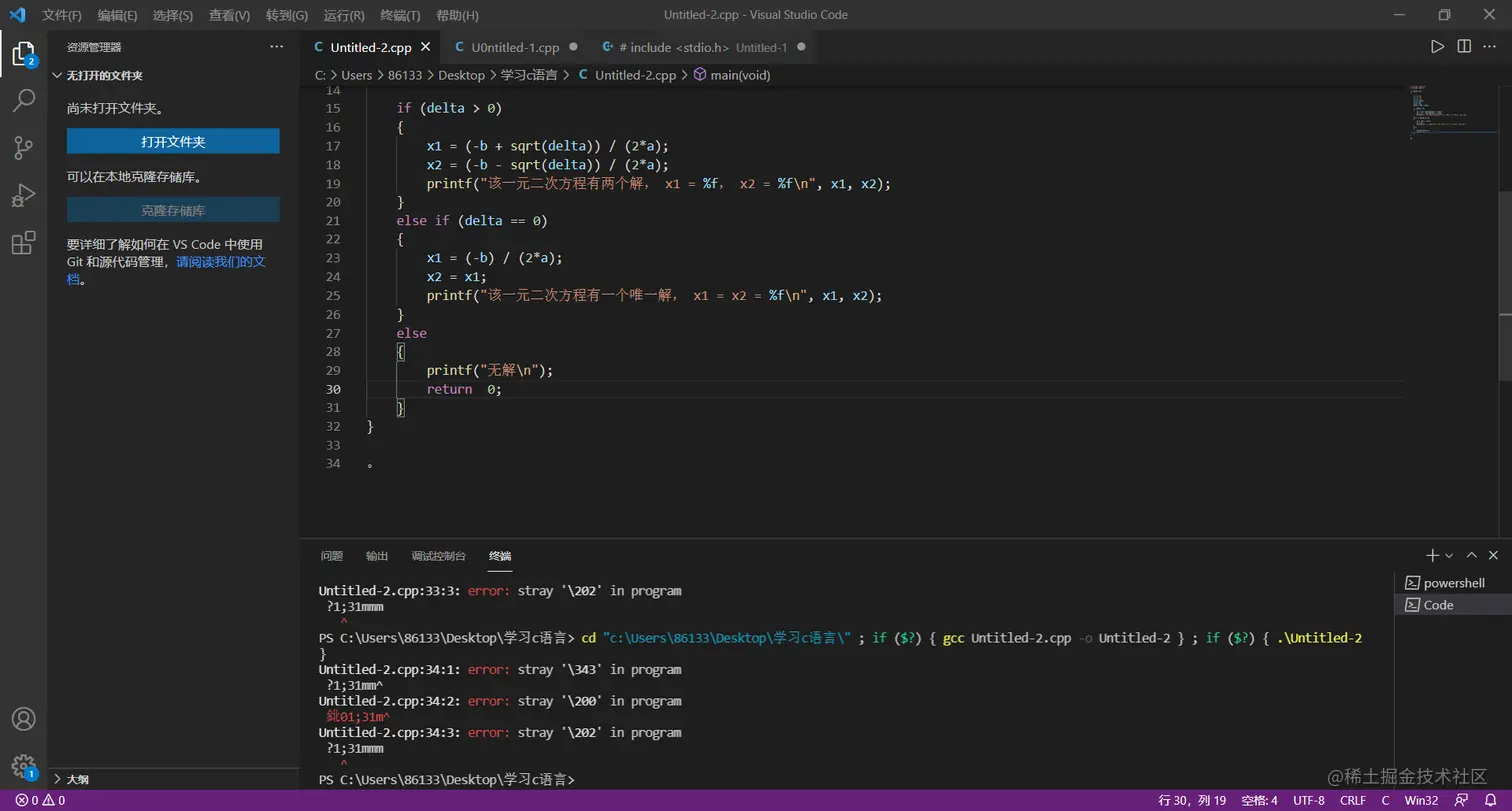The image size is (1512, 811).
Task: Switch to the U0ntitled-1.cpp tab
Action: [x=514, y=47]
